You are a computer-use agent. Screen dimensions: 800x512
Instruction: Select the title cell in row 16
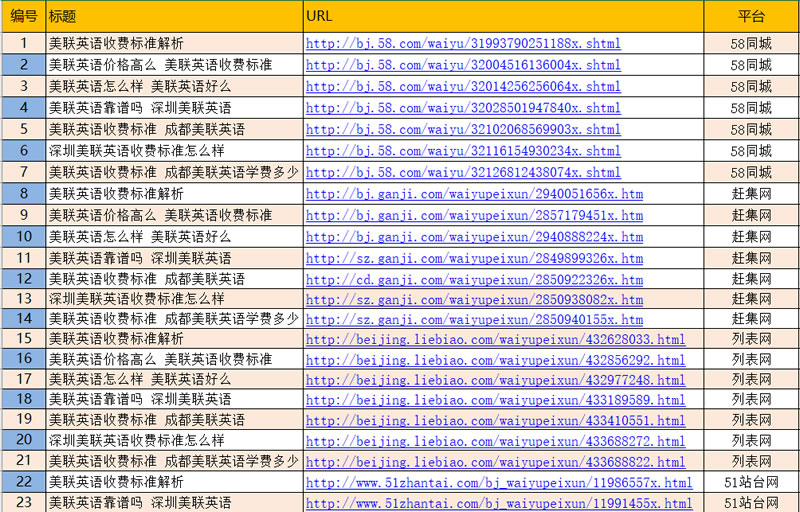174,359
